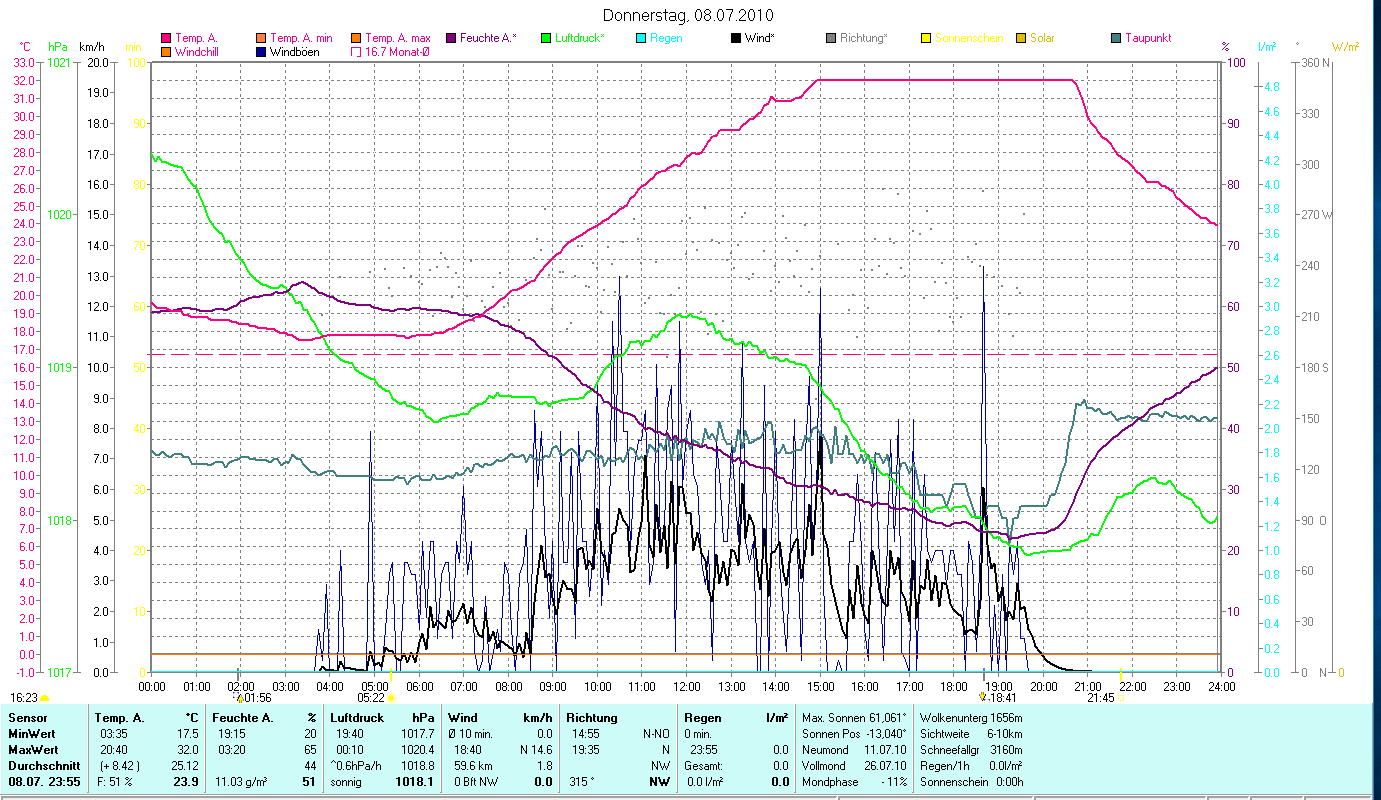Click the minimum pressure value 1017.7
Image resolution: width=1381 pixels, height=800 pixels.
[x=417, y=734]
